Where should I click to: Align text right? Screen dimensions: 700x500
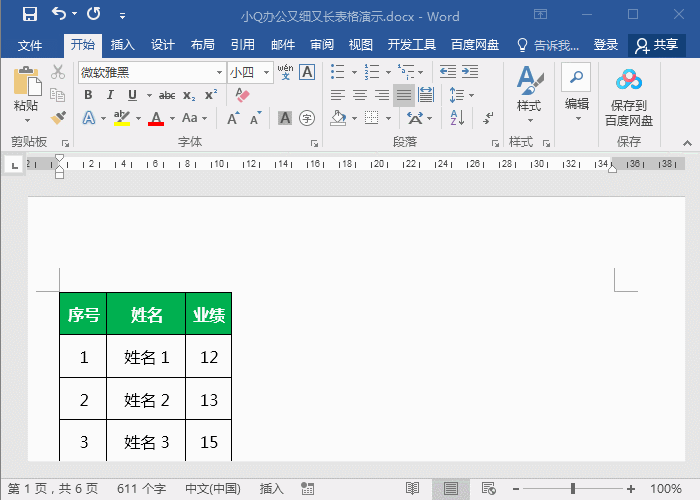(x=382, y=95)
